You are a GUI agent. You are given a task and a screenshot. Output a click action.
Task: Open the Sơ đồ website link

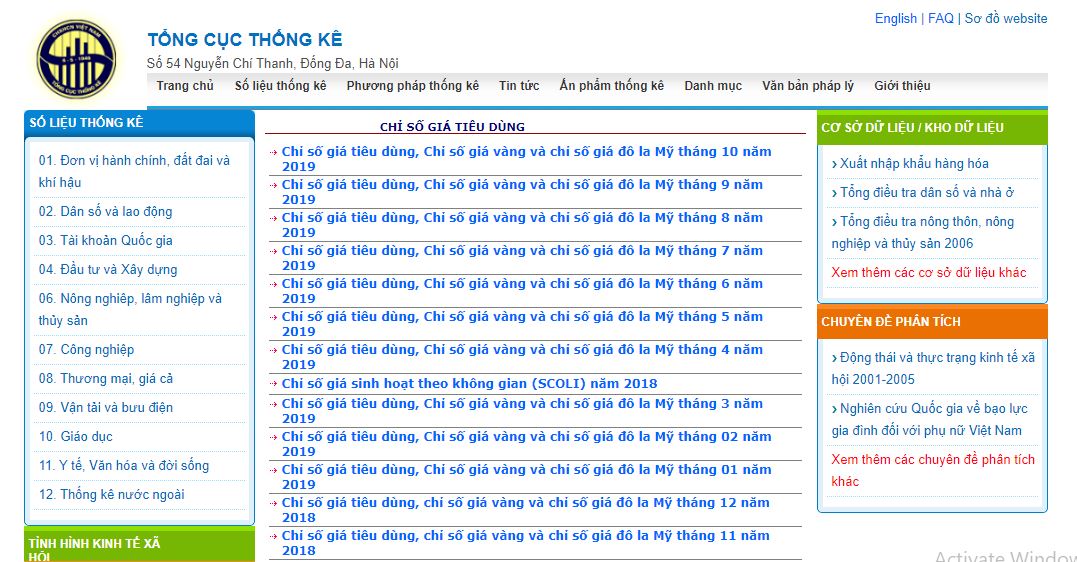[1005, 18]
